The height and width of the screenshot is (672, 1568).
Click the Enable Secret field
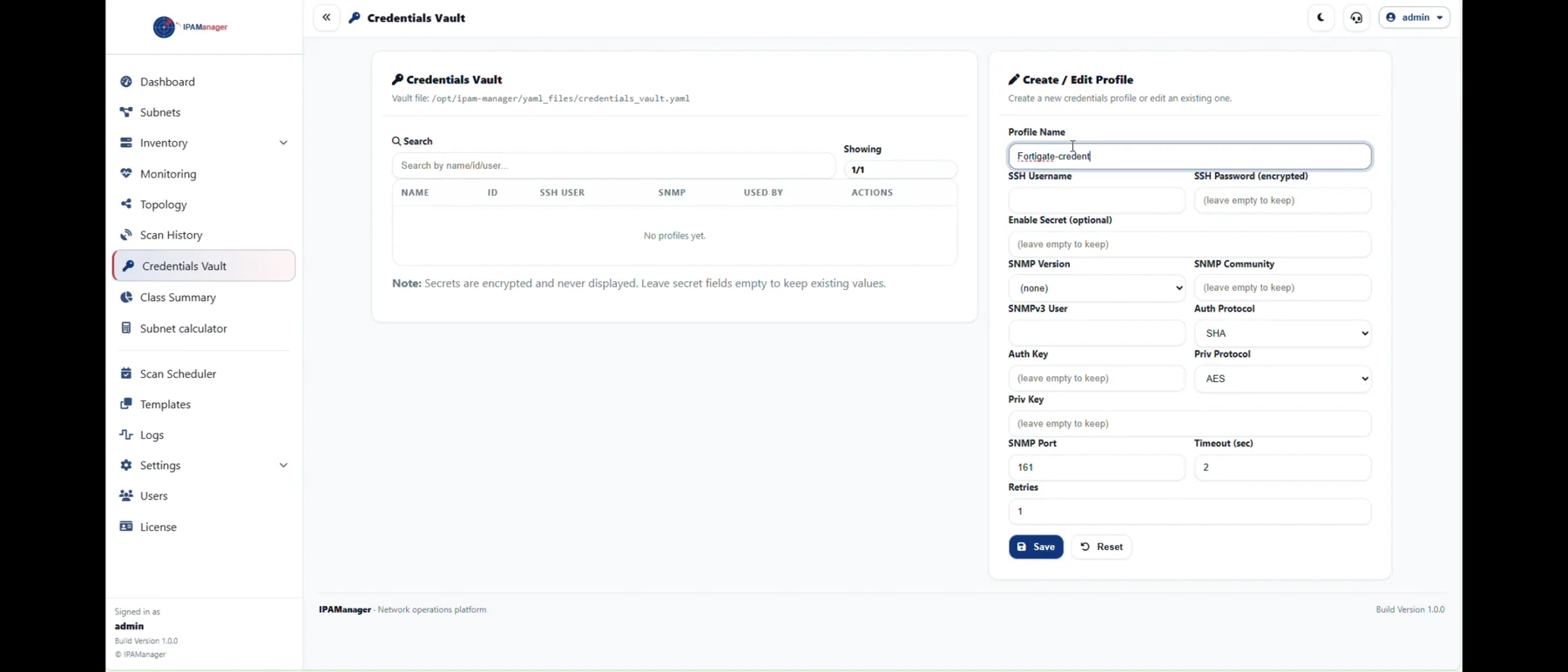pos(1190,245)
